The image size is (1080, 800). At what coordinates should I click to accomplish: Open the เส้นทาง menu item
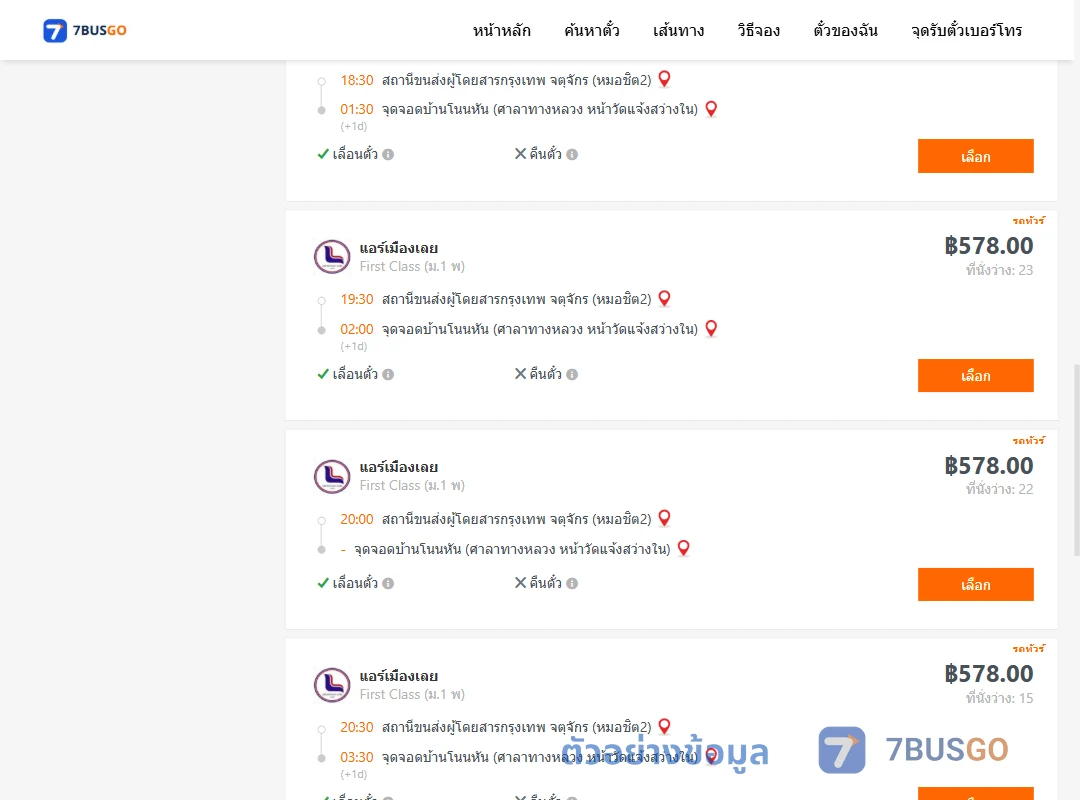678,30
